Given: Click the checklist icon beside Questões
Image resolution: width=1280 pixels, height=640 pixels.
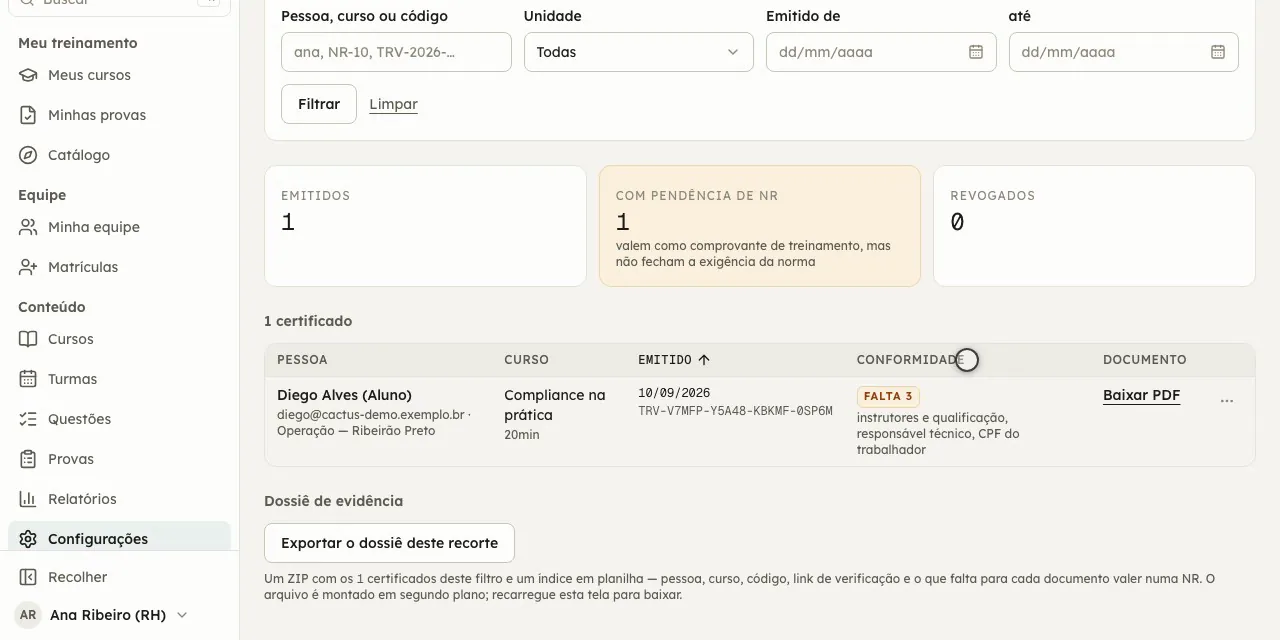Looking at the screenshot, I should (x=28, y=419).
